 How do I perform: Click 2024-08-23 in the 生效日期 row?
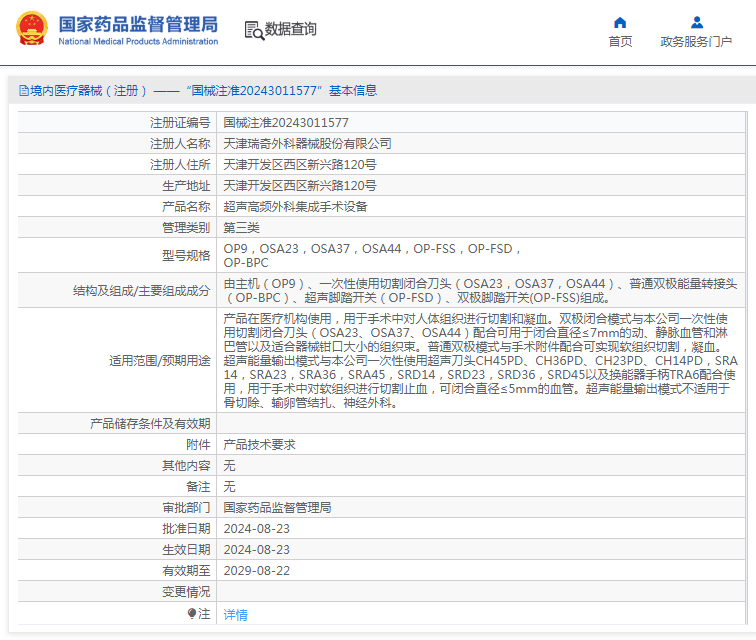click(x=256, y=549)
